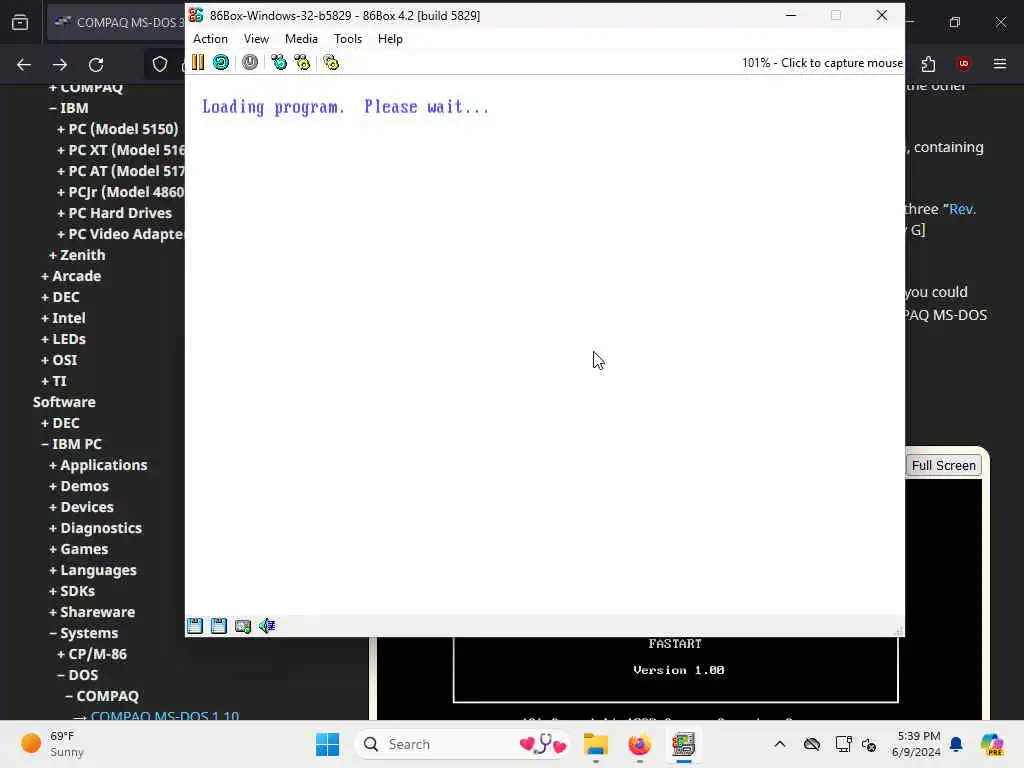Expand PC Hard Drives entry
This screenshot has width=1024, height=768.
(114, 213)
